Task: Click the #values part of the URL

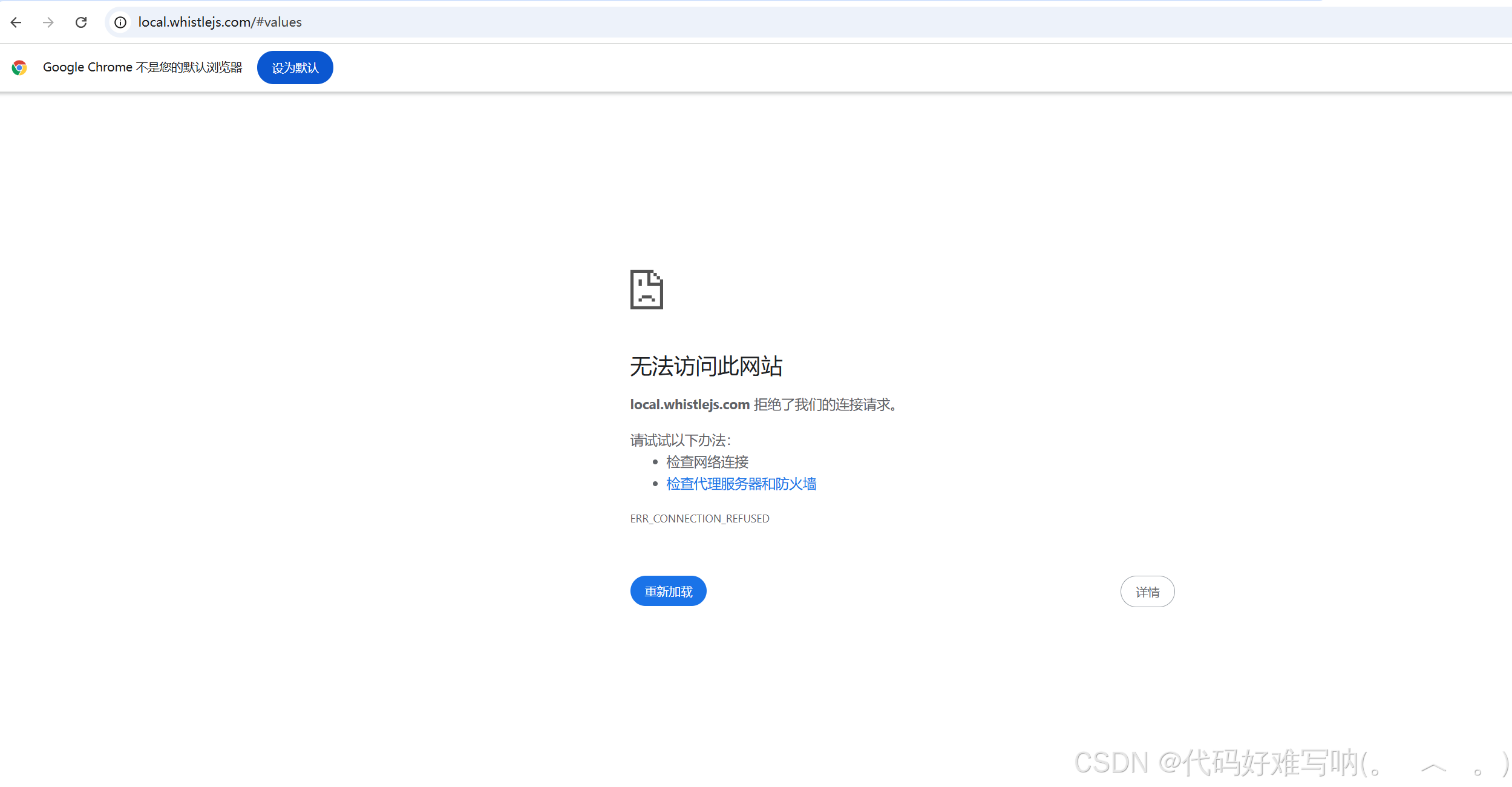Action: tap(279, 22)
